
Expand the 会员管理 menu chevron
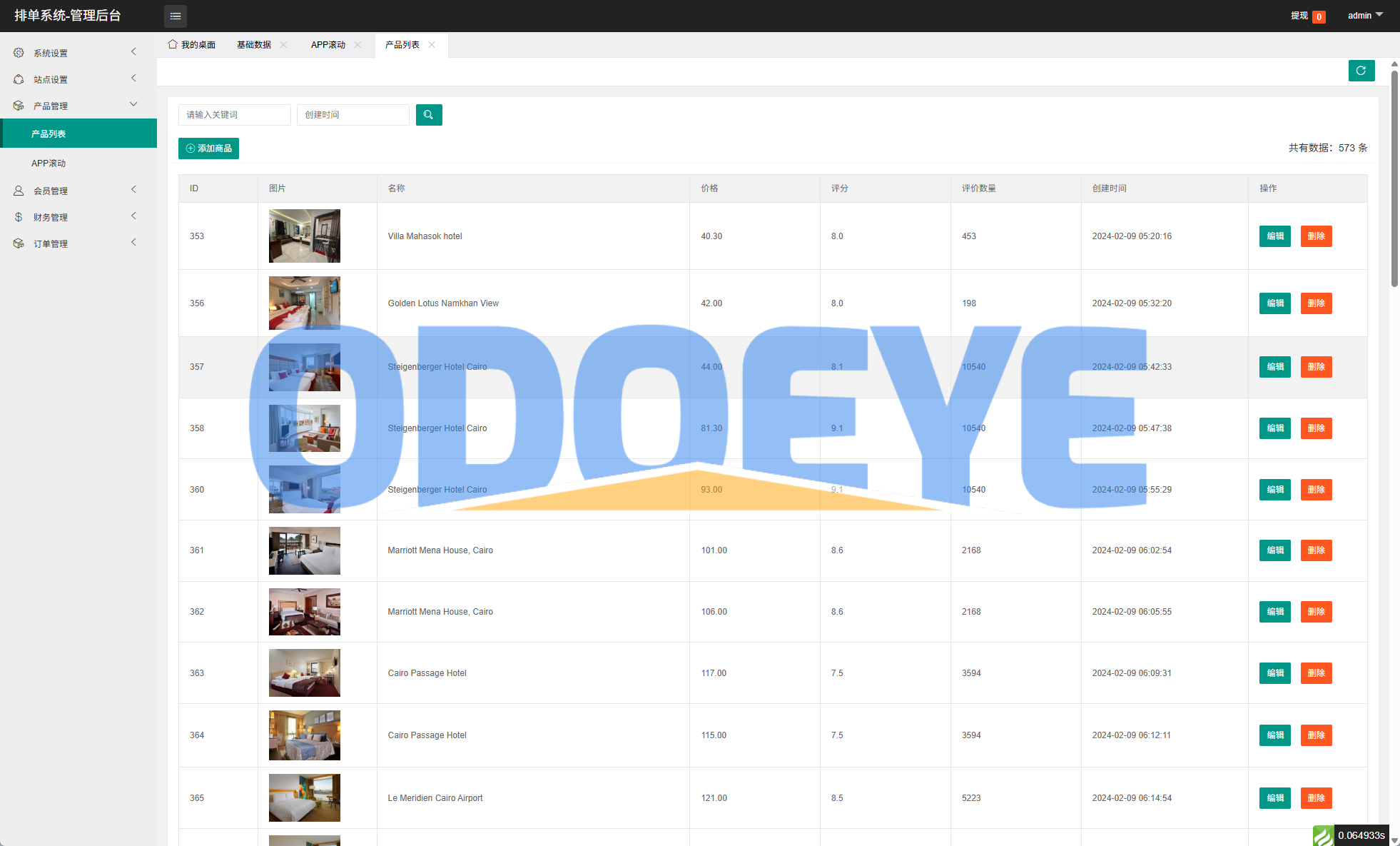[133, 190]
